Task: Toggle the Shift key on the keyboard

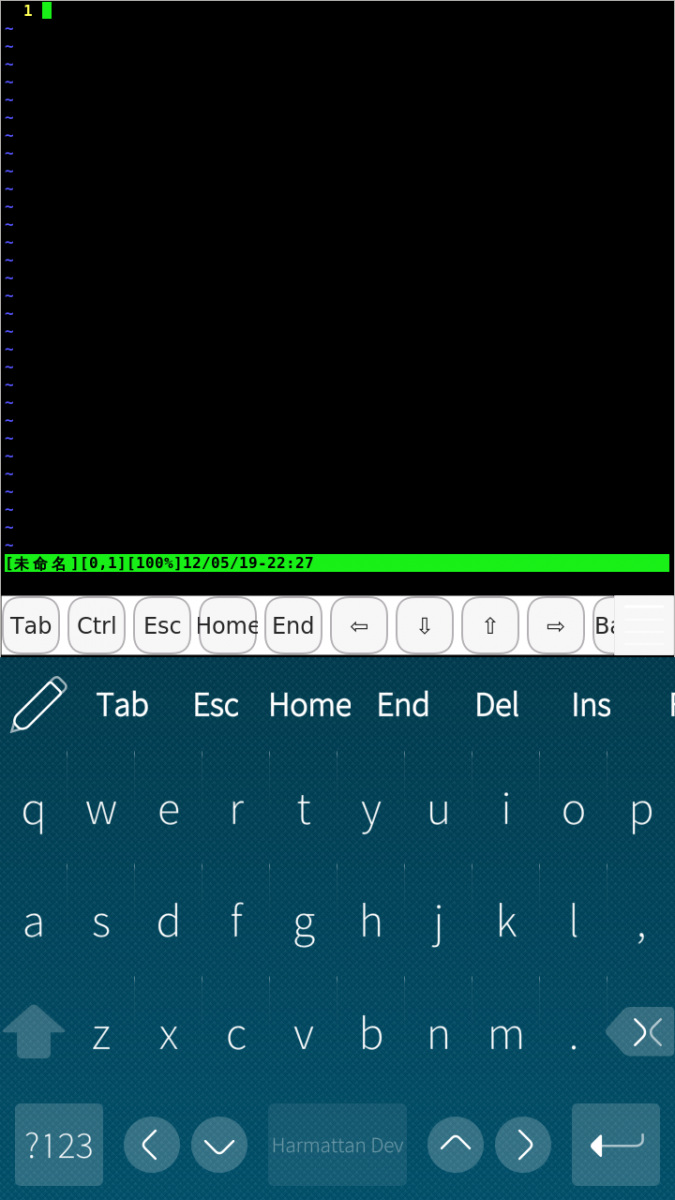Action: (x=34, y=1031)
